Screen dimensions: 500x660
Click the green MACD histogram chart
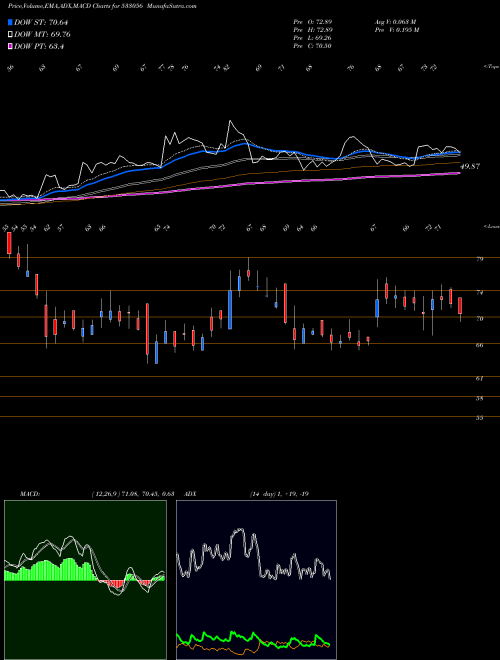(85, 580)
